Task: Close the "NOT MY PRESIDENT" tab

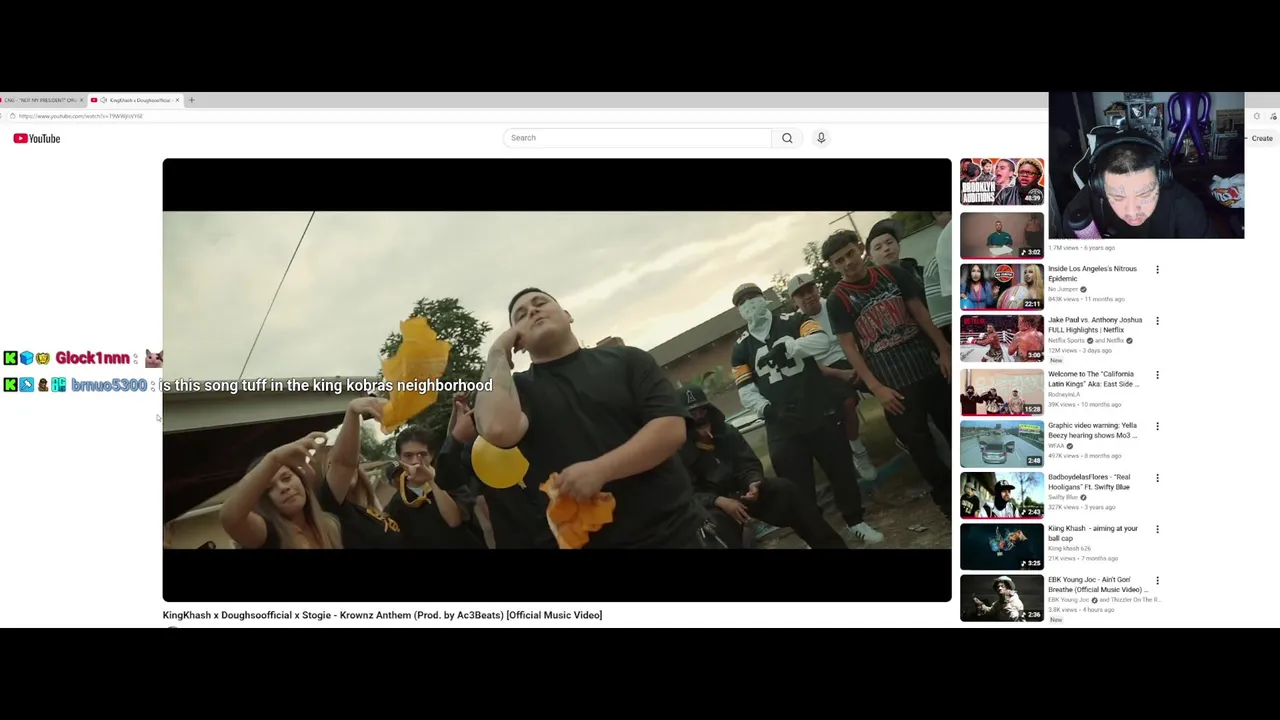Action: point(82,100)
